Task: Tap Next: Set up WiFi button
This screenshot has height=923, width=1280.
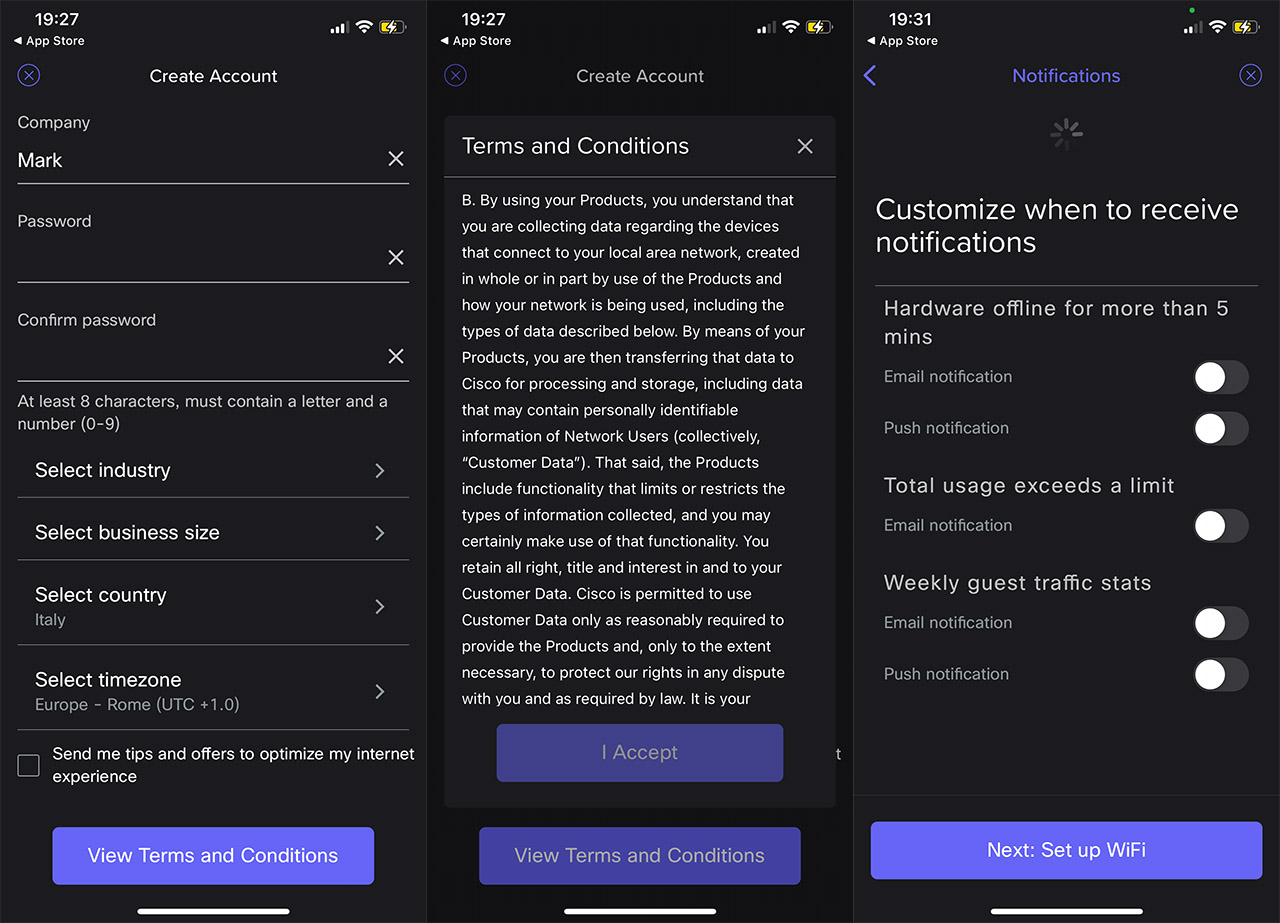Action: [x=1066, y=850]
